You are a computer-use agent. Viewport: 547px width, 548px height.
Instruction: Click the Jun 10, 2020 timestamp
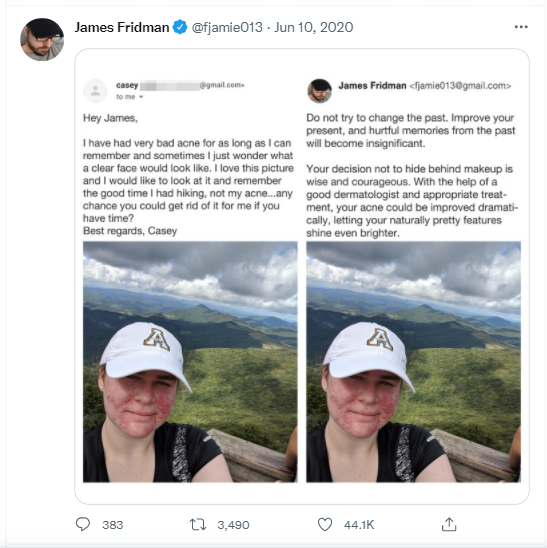coord(314,27)
